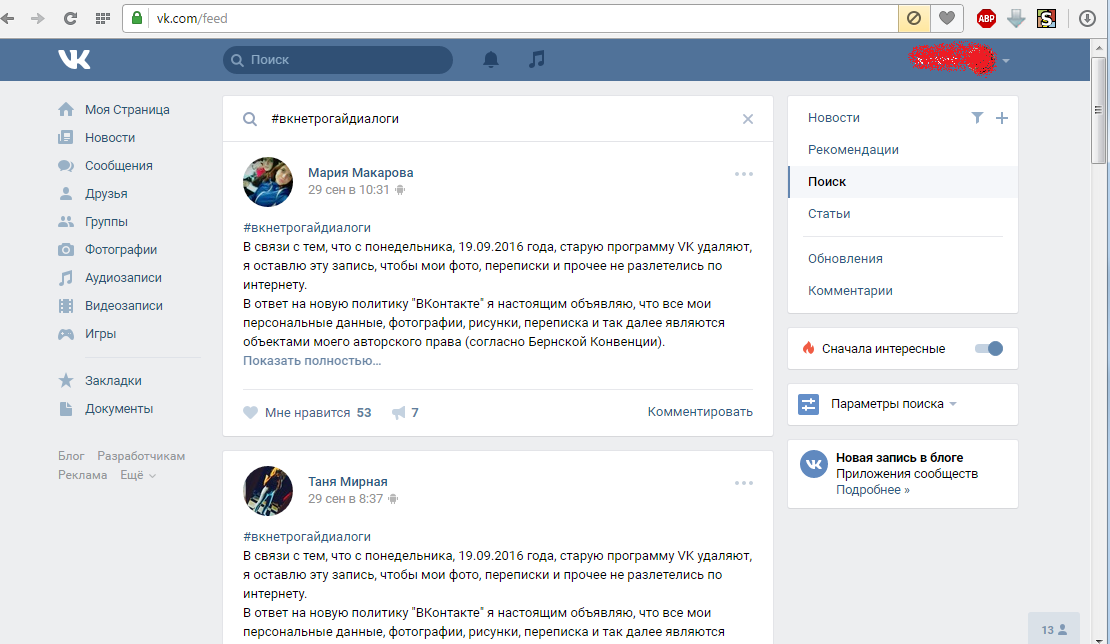Click the gamepad icon beside Игры

pyautogui.click(x=66, y=333)
